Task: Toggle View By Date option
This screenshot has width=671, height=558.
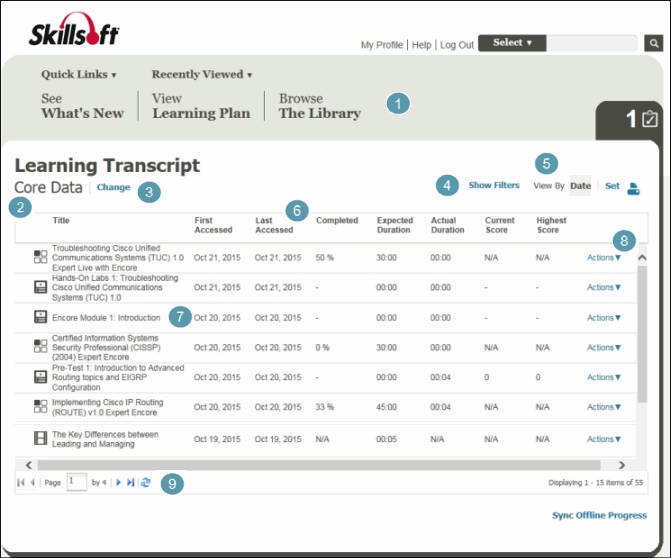Action: pyautogui.click(x=580, y=185)
